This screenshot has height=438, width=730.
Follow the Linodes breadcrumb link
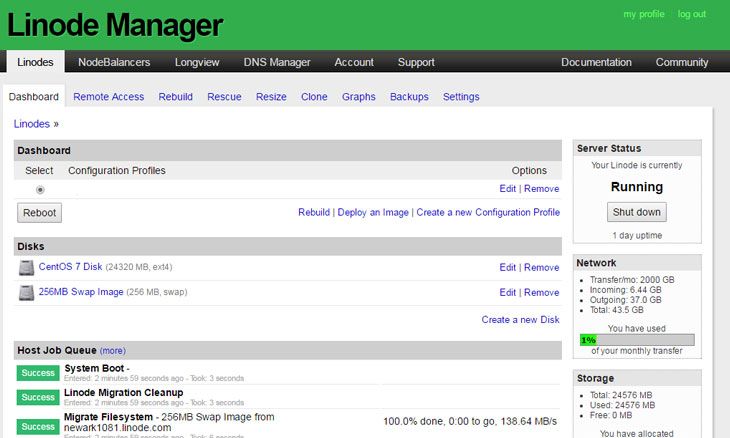point(32,124)
